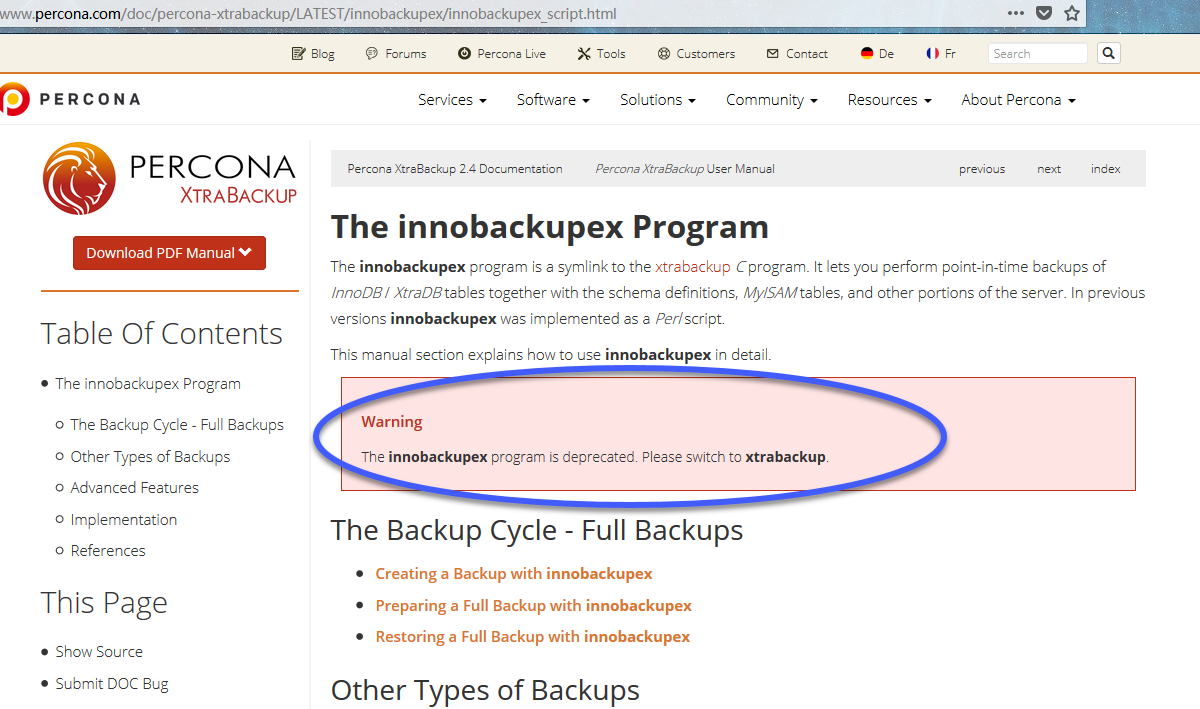Screen dimensions: 1200x709
Task: Open the browser page actions ellipsis
Action: coord(1016,14)
